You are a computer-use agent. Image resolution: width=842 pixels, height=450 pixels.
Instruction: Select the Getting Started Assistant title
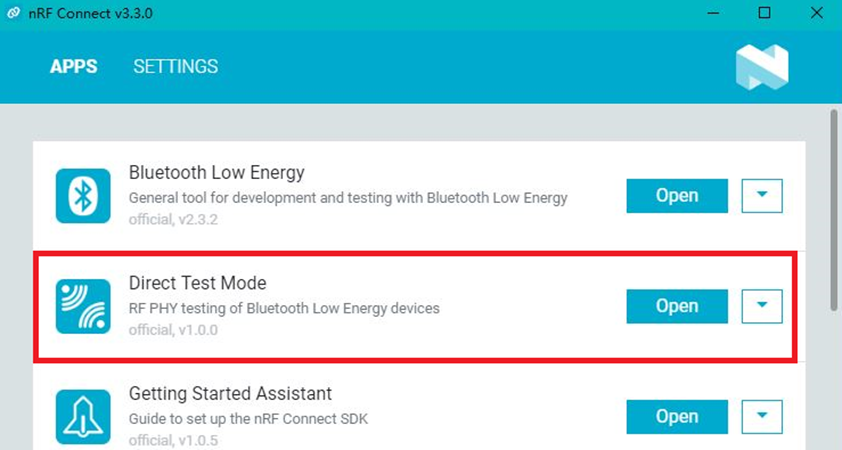coord(230,393)
